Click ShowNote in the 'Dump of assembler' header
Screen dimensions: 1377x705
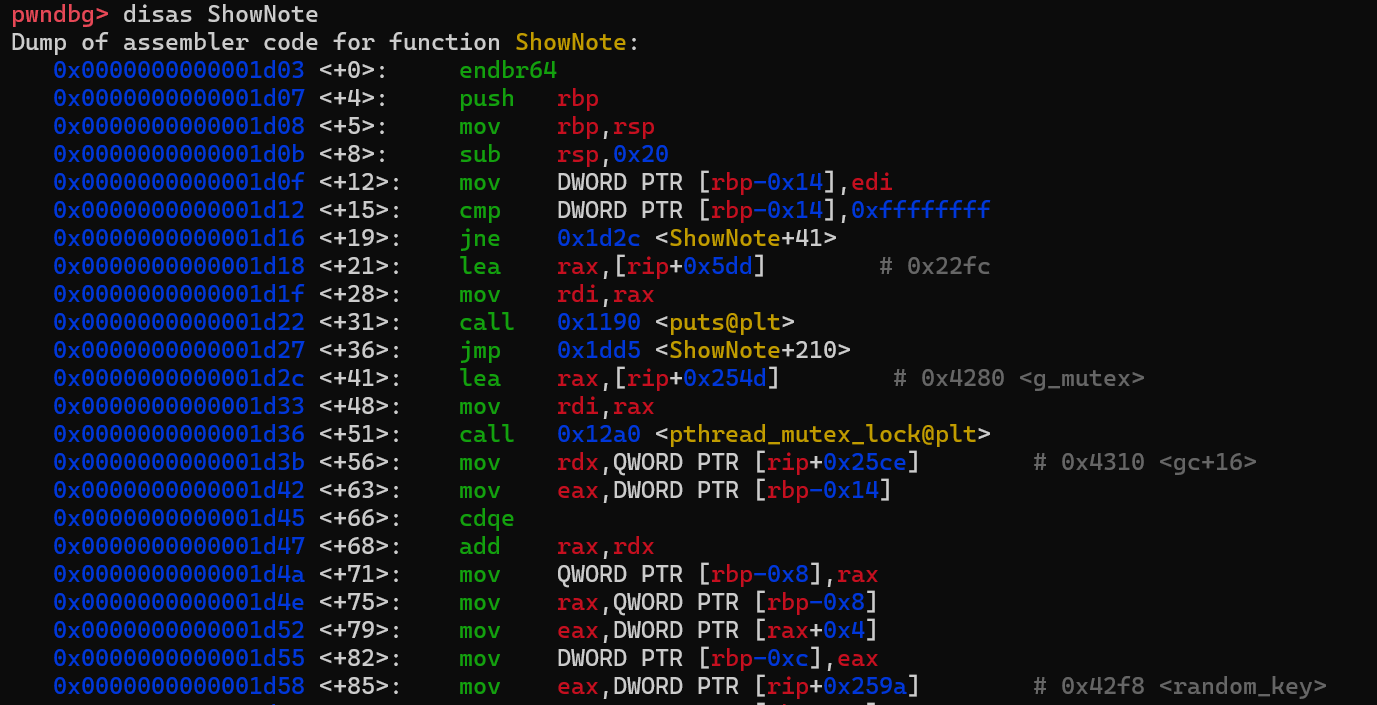pyautogui.click(x=572, y=42)
